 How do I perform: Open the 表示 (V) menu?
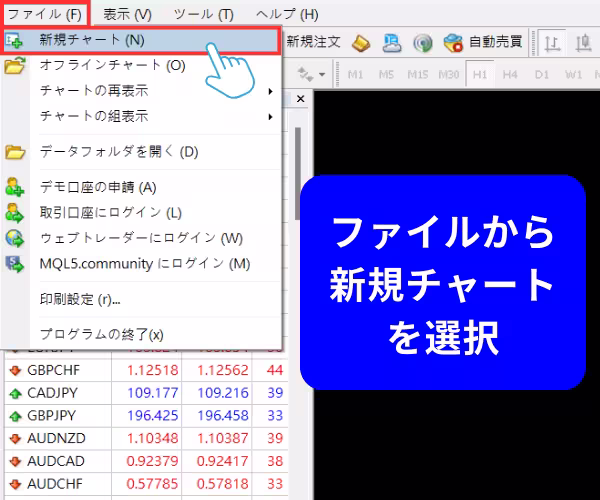[127, 15]
